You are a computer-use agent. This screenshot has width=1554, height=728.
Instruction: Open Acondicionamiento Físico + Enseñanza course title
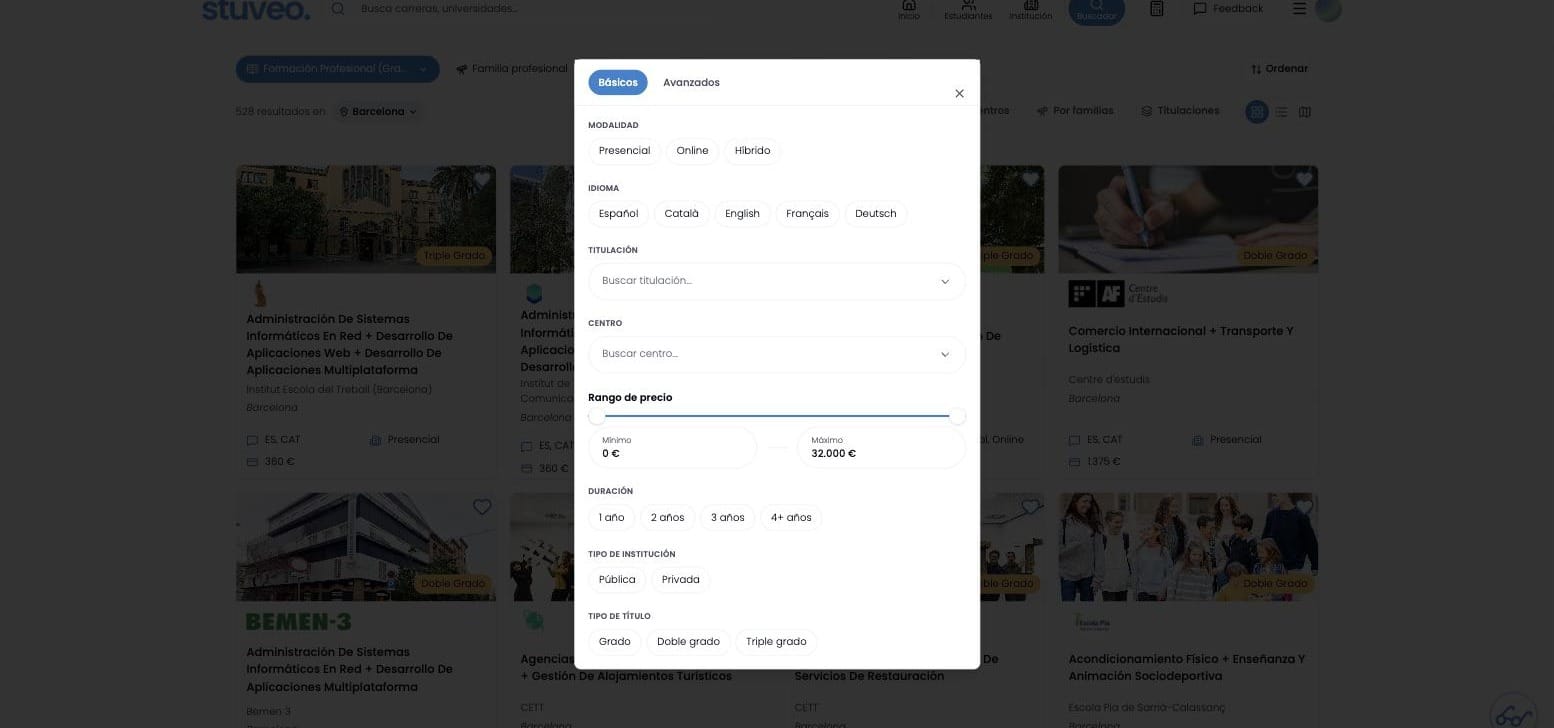1186,668
